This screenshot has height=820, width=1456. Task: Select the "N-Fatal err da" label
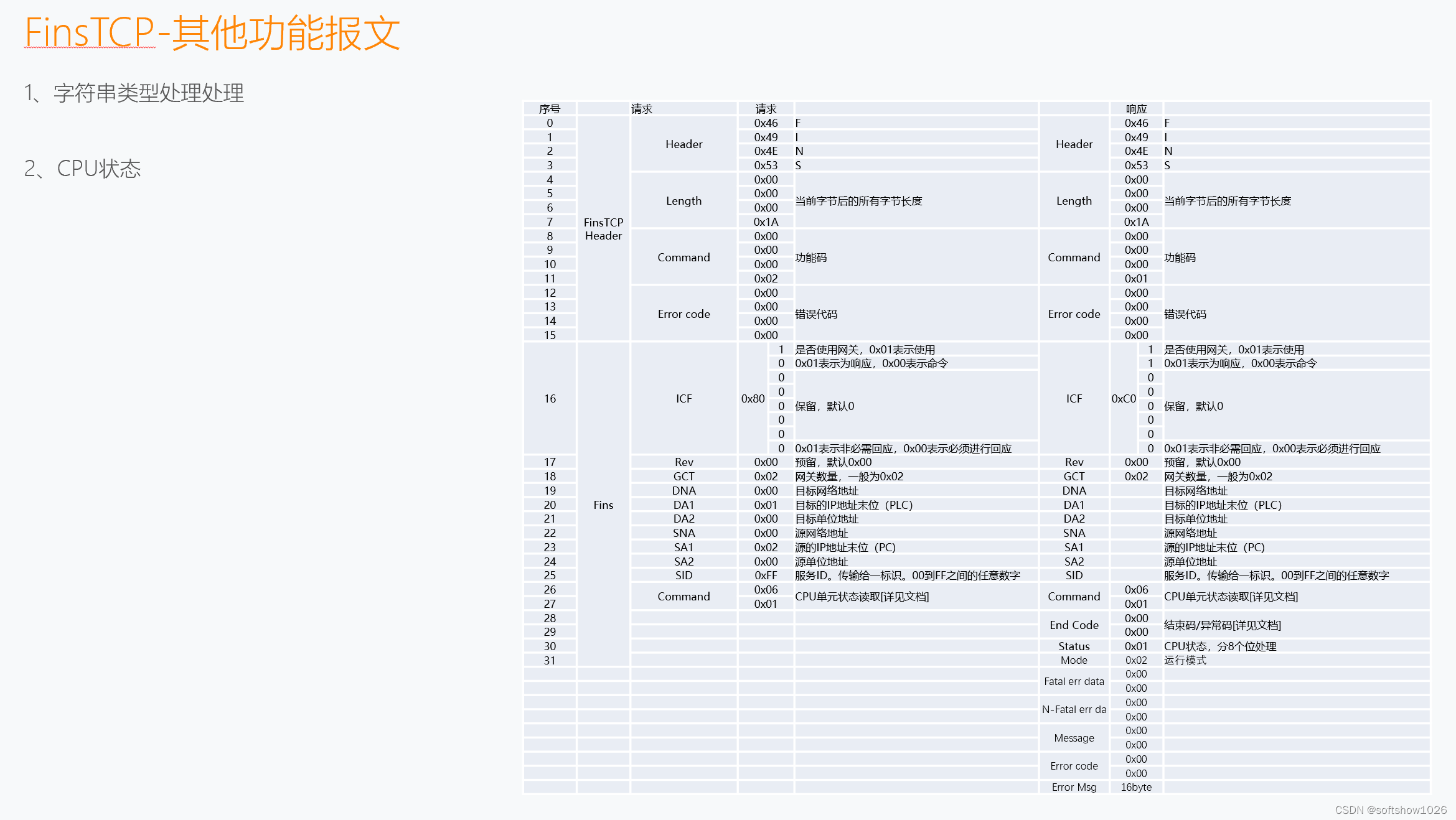1074,709
